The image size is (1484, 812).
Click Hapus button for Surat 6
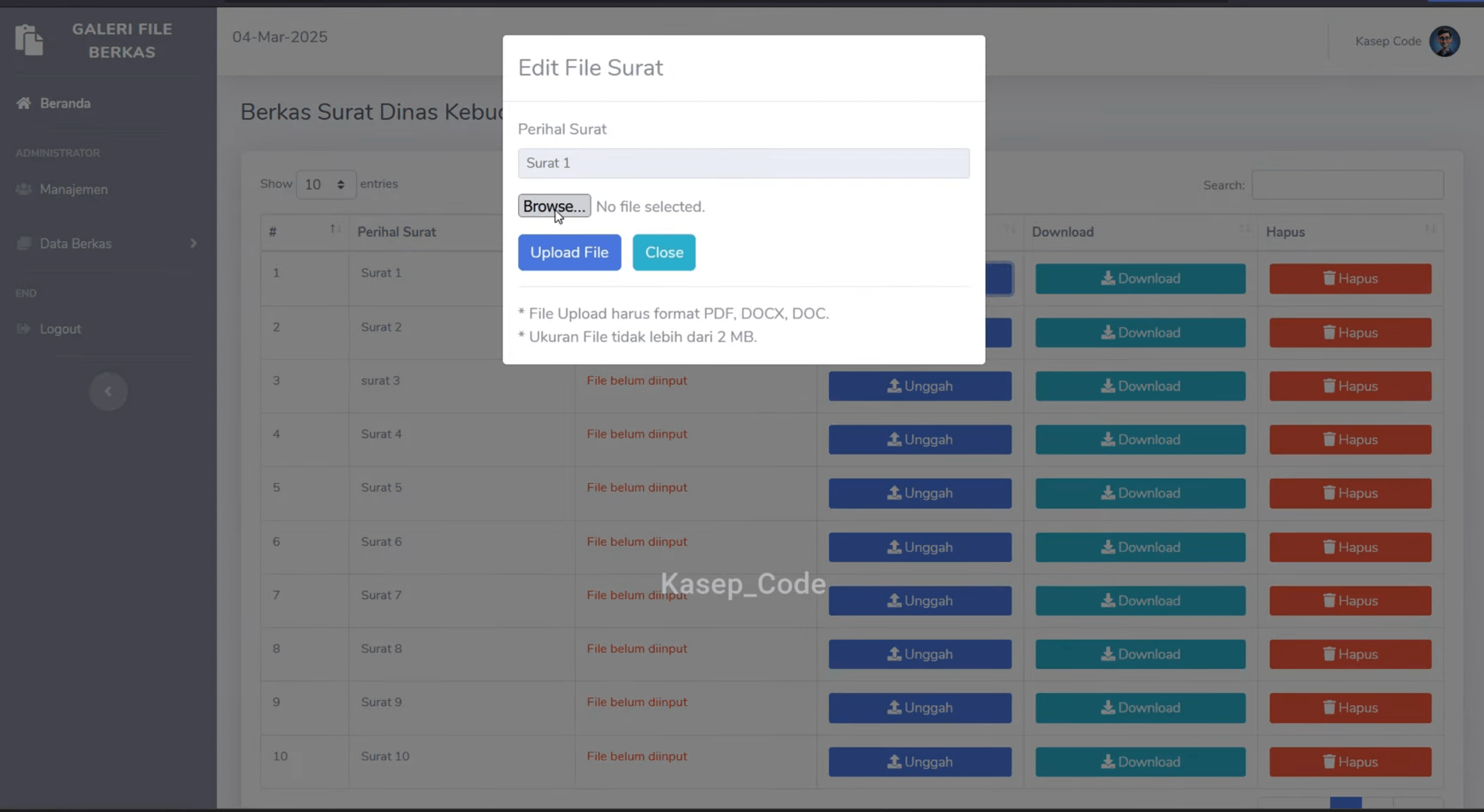tap(1350, 547)
